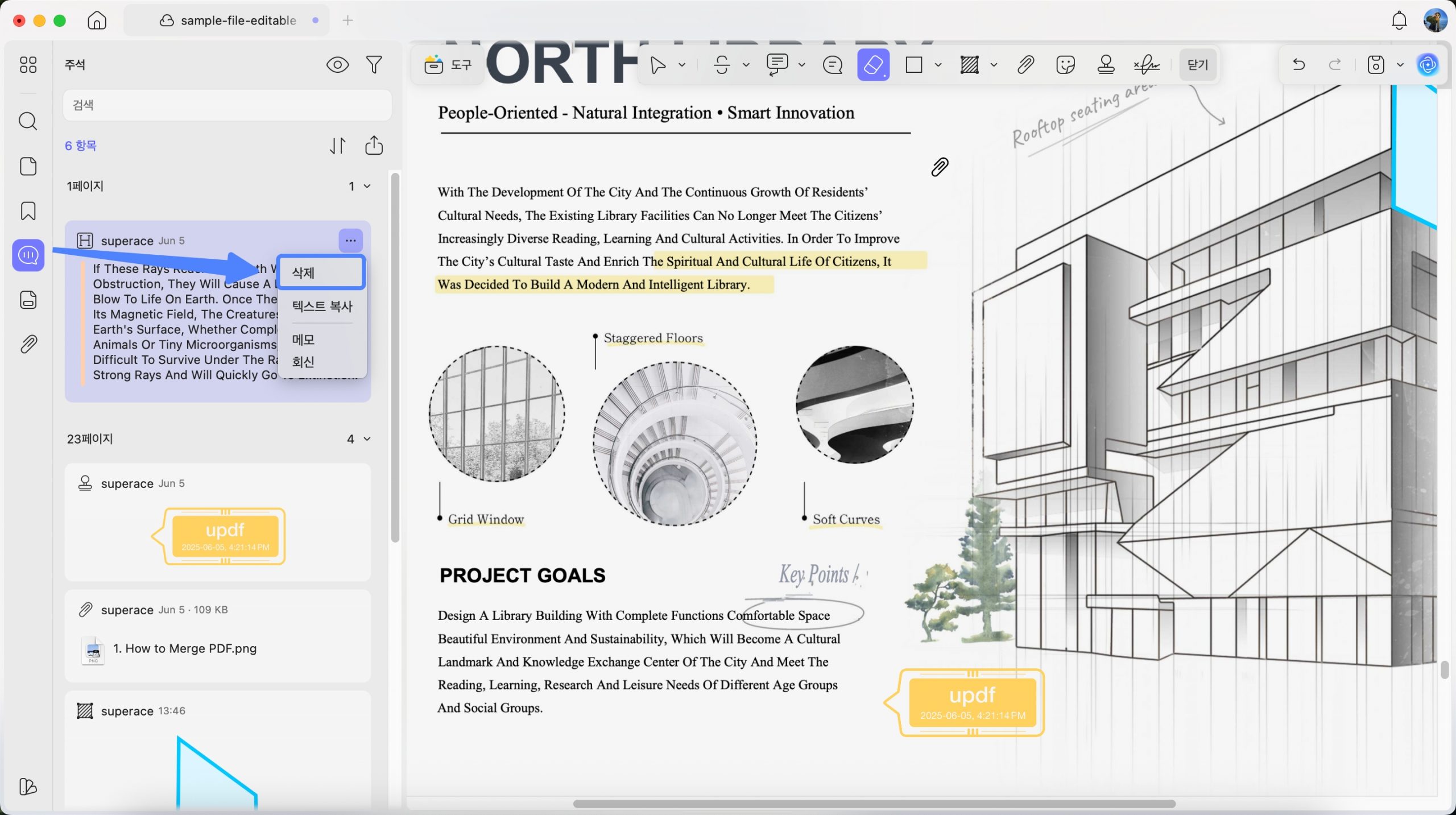The image size is (1456, 815).
Task: Click the 닫기 button in toolbar
Action: coord(1198,65)
